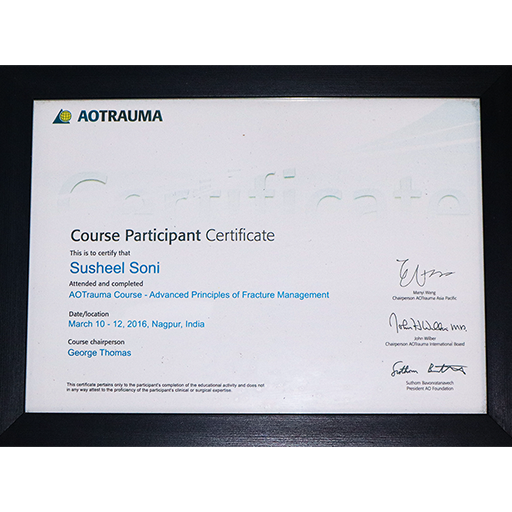The height and width of the screenshot is (512, 512).
Task: Click the 'Date/location' label
Action: pyautogui.click(x=89, y=314)
